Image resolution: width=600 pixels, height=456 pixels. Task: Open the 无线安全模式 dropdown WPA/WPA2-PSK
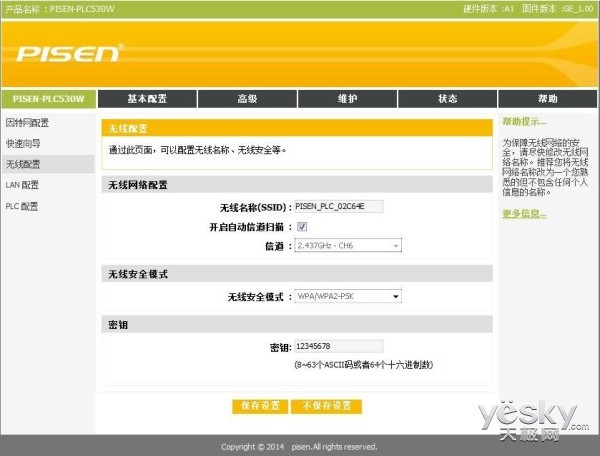click(x=348, y=296)
